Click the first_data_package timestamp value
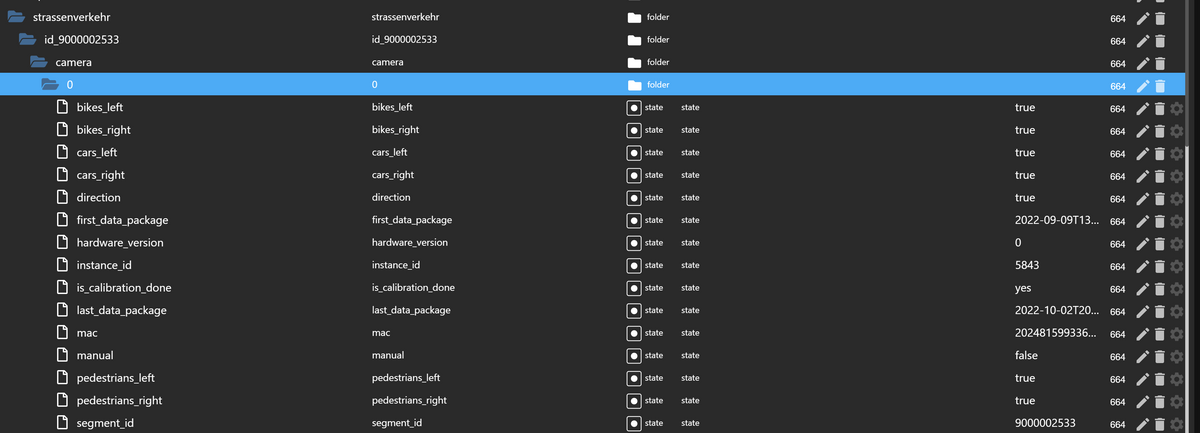Image resolution: width=1200 pixels, height=433 pixels. 1056,220
